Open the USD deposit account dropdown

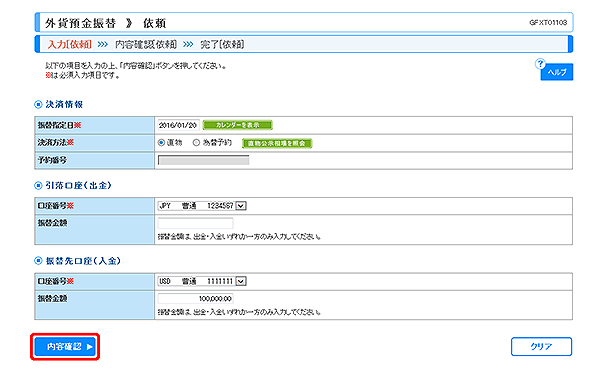pos(202,281)
